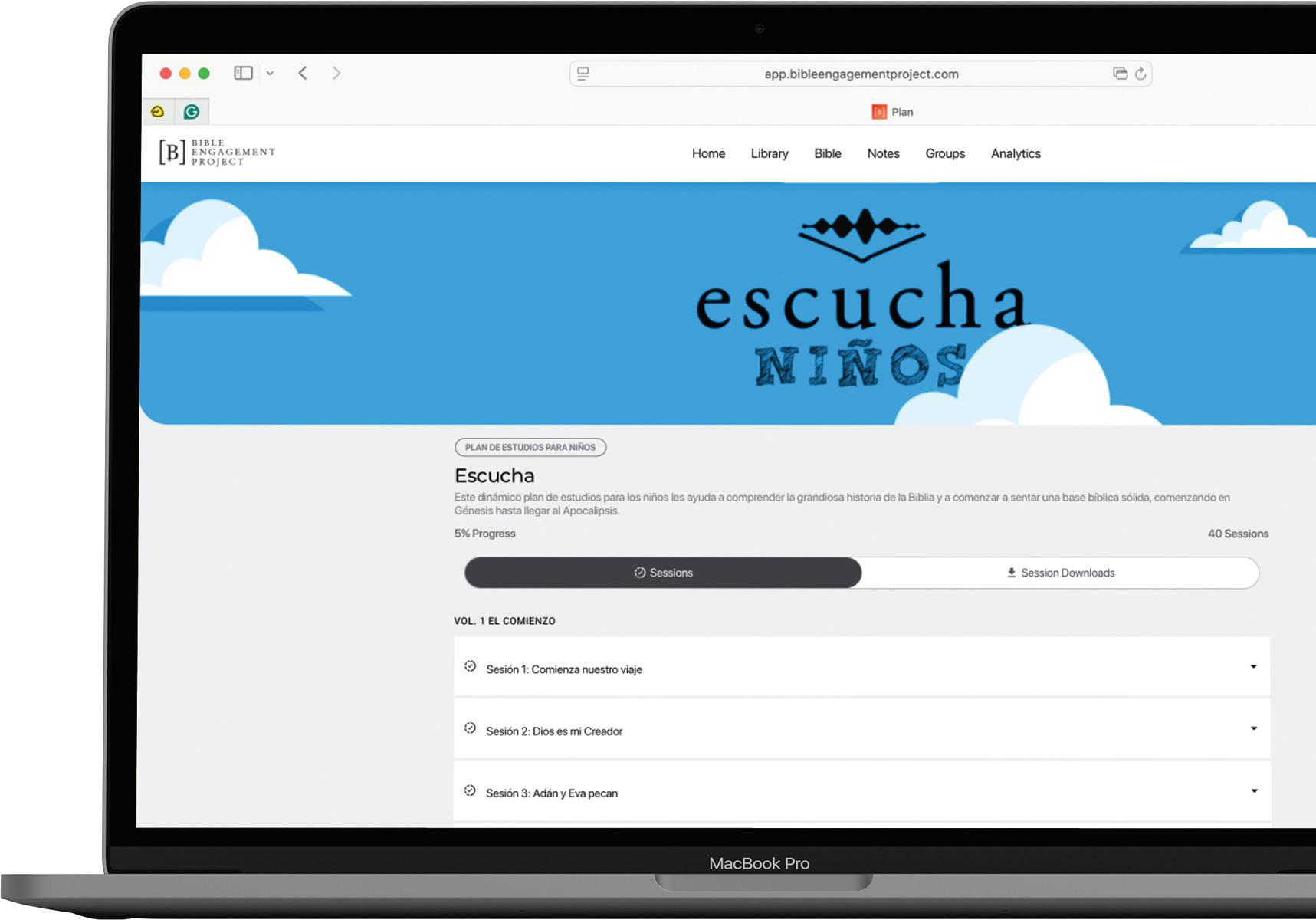The image size is (1316, 920).
Task: Click the Plan de Estudios Para Niños tag
Action: (530, 447)
